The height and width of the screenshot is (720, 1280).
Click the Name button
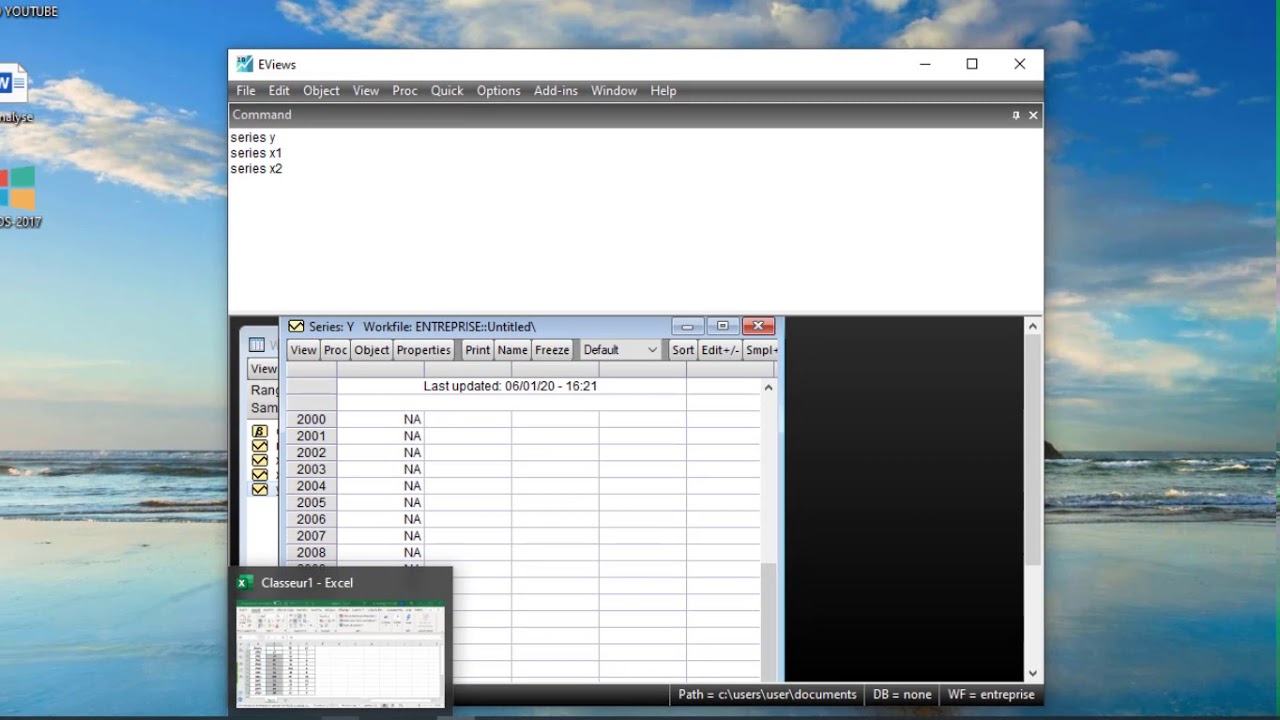[512, 350]
